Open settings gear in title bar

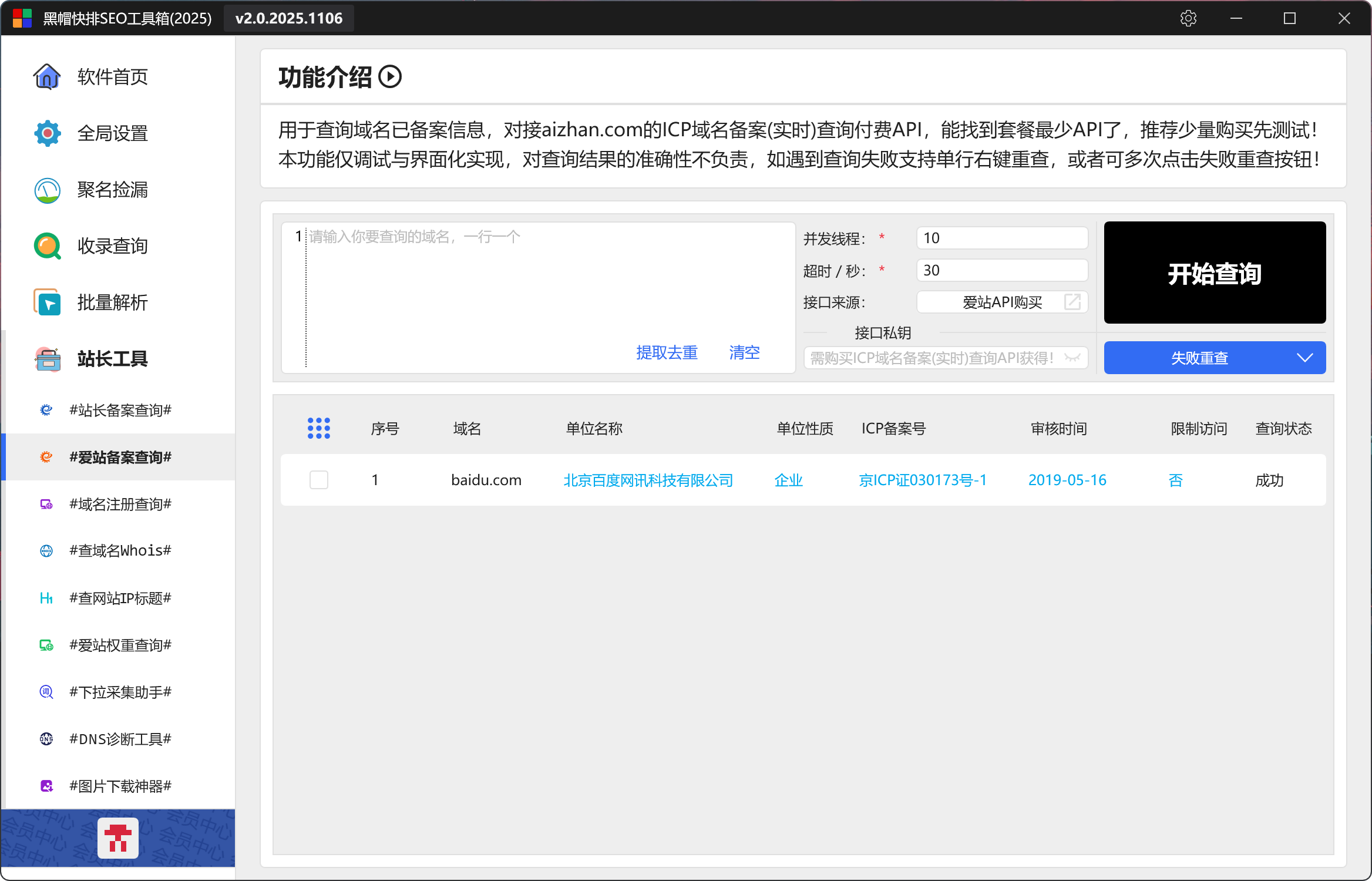tap(1188, 18)
